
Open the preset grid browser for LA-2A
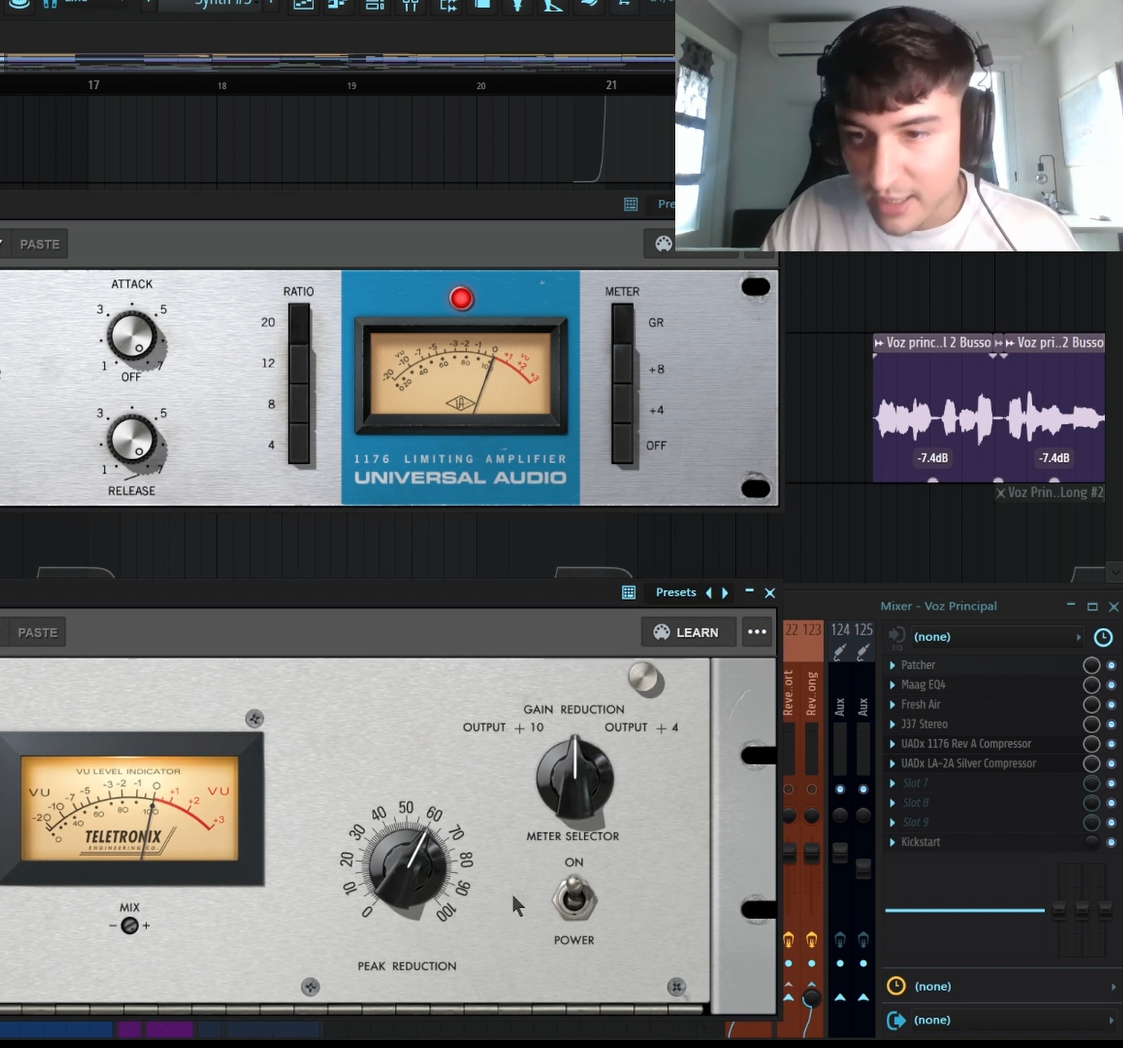coord(628,593)
